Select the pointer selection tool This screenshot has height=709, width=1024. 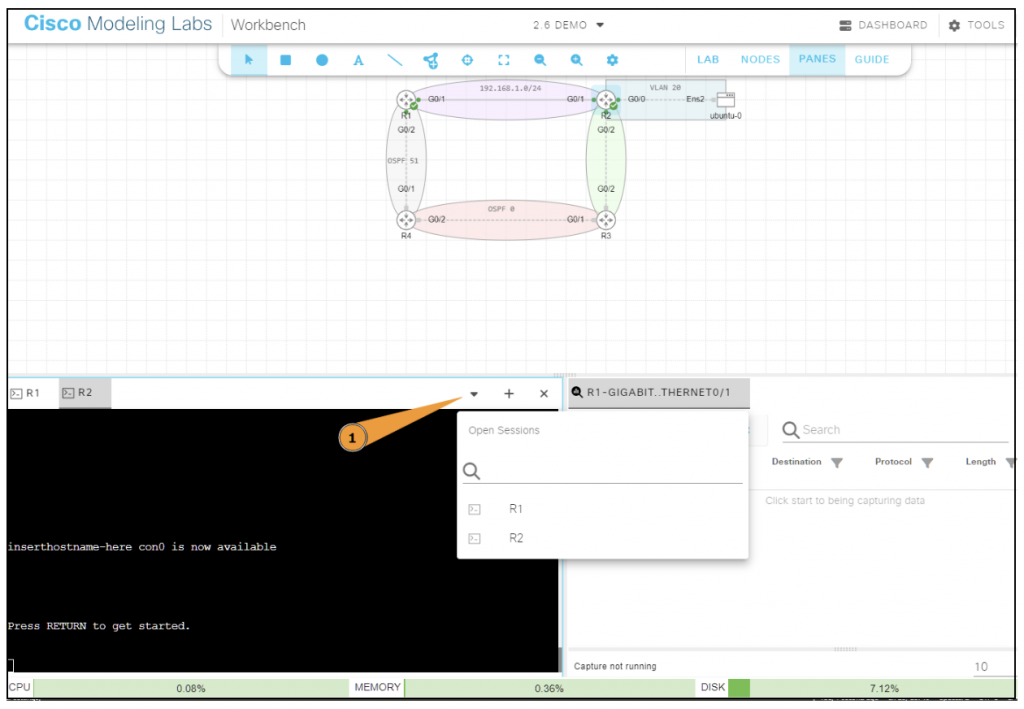click(x=248, y=60)
